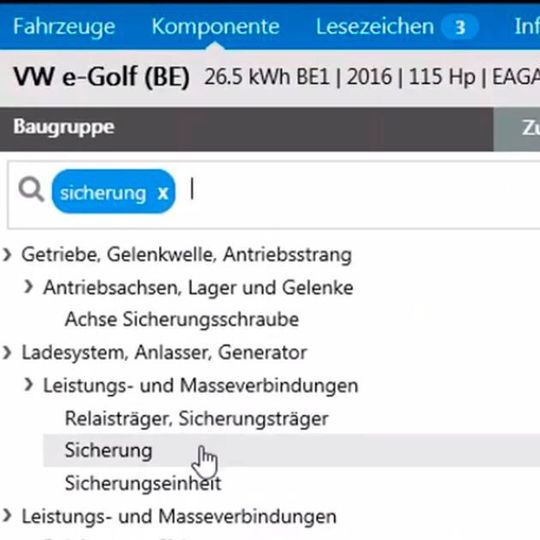Collapse bottom top-level Leistungs- und Masseverbindungen chevron
Viewport: 540px width, 540px height.
7,516
